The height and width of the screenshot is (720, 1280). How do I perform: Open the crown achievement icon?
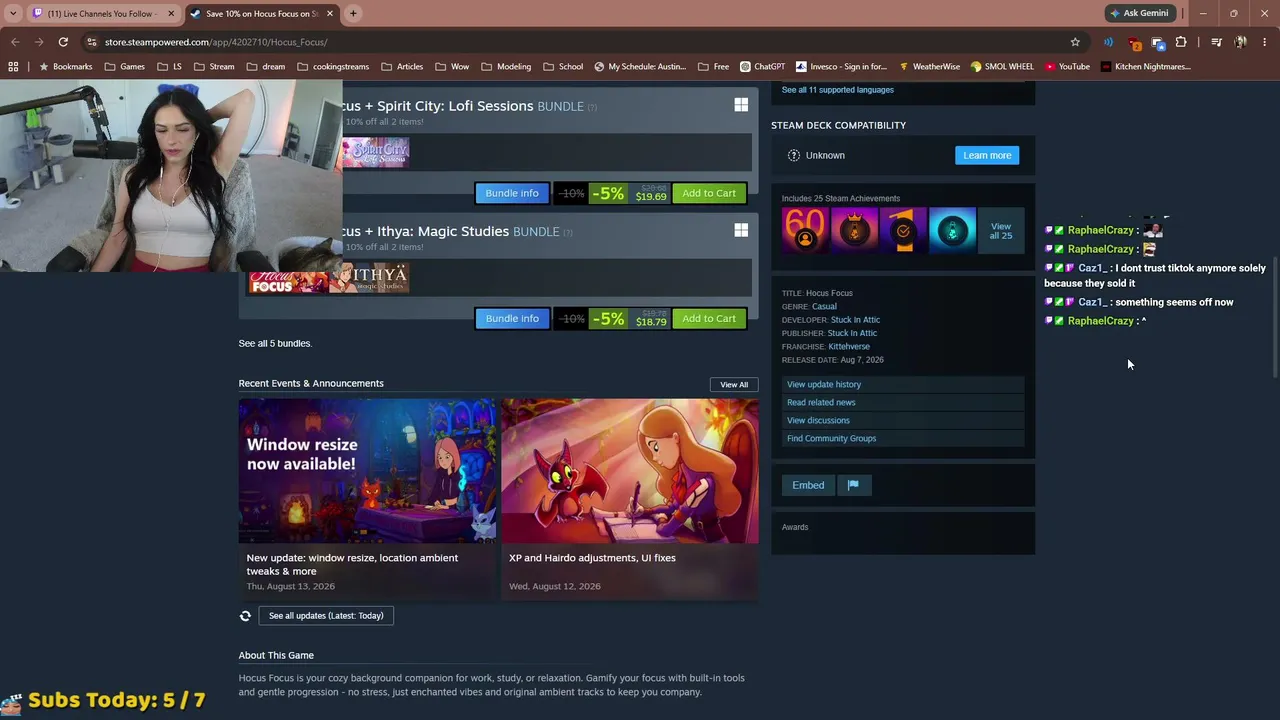854,230
